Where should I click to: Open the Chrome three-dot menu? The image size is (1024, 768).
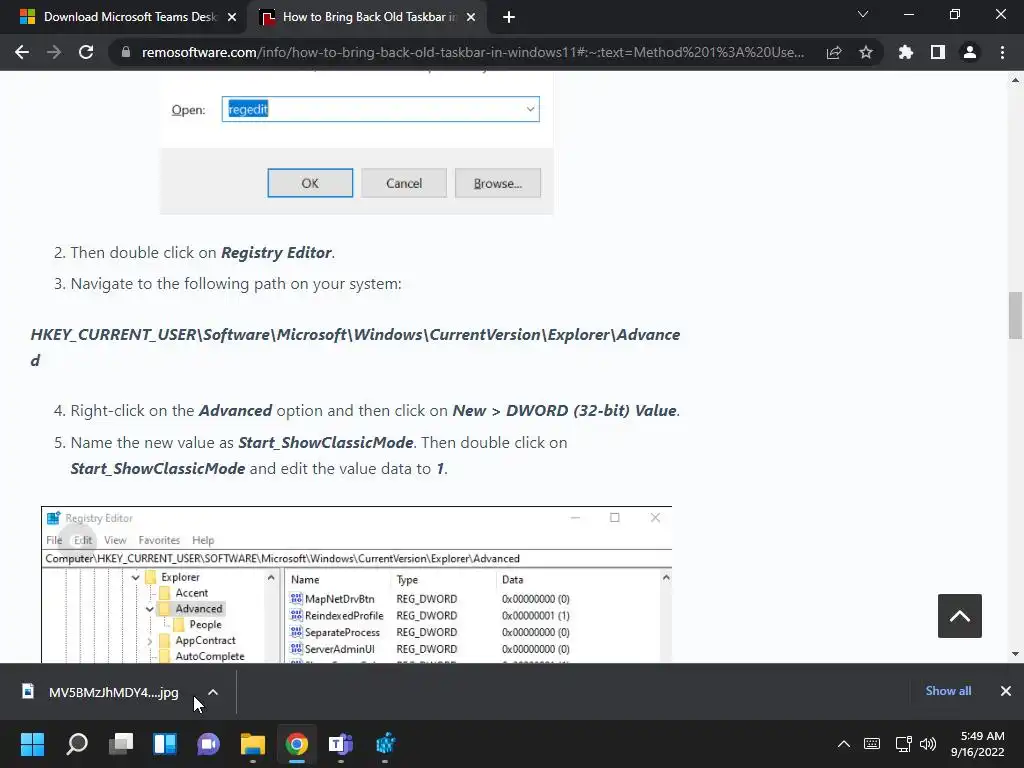pyautogui.click(x=1002, y=52)
